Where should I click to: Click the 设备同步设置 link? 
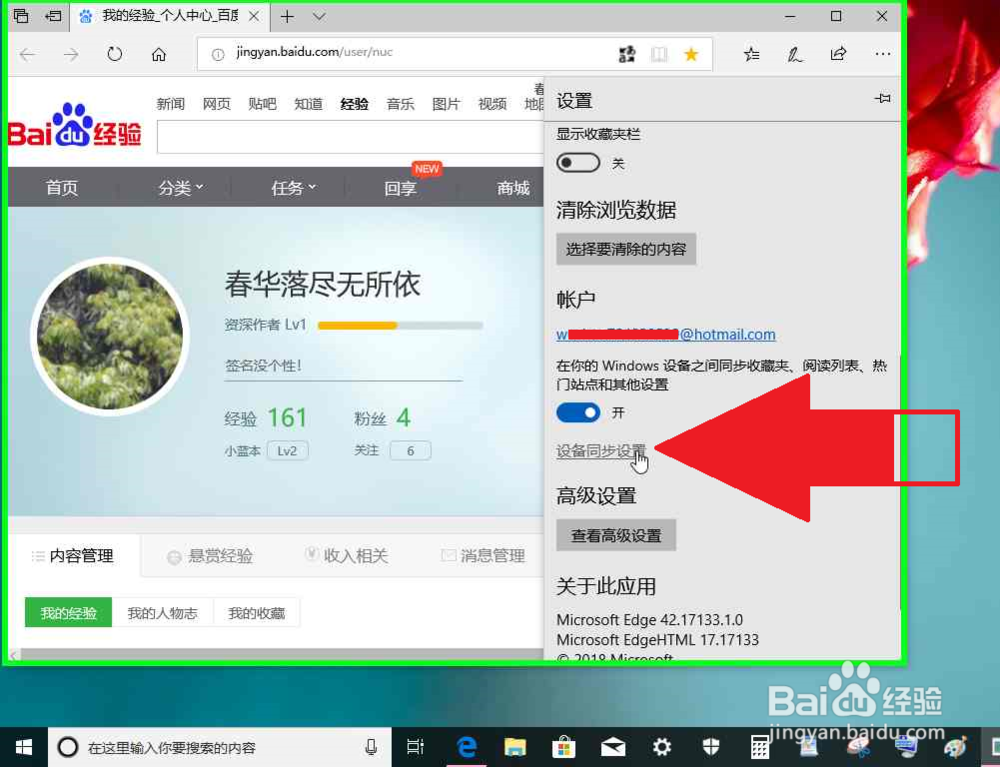click(600, 451)
